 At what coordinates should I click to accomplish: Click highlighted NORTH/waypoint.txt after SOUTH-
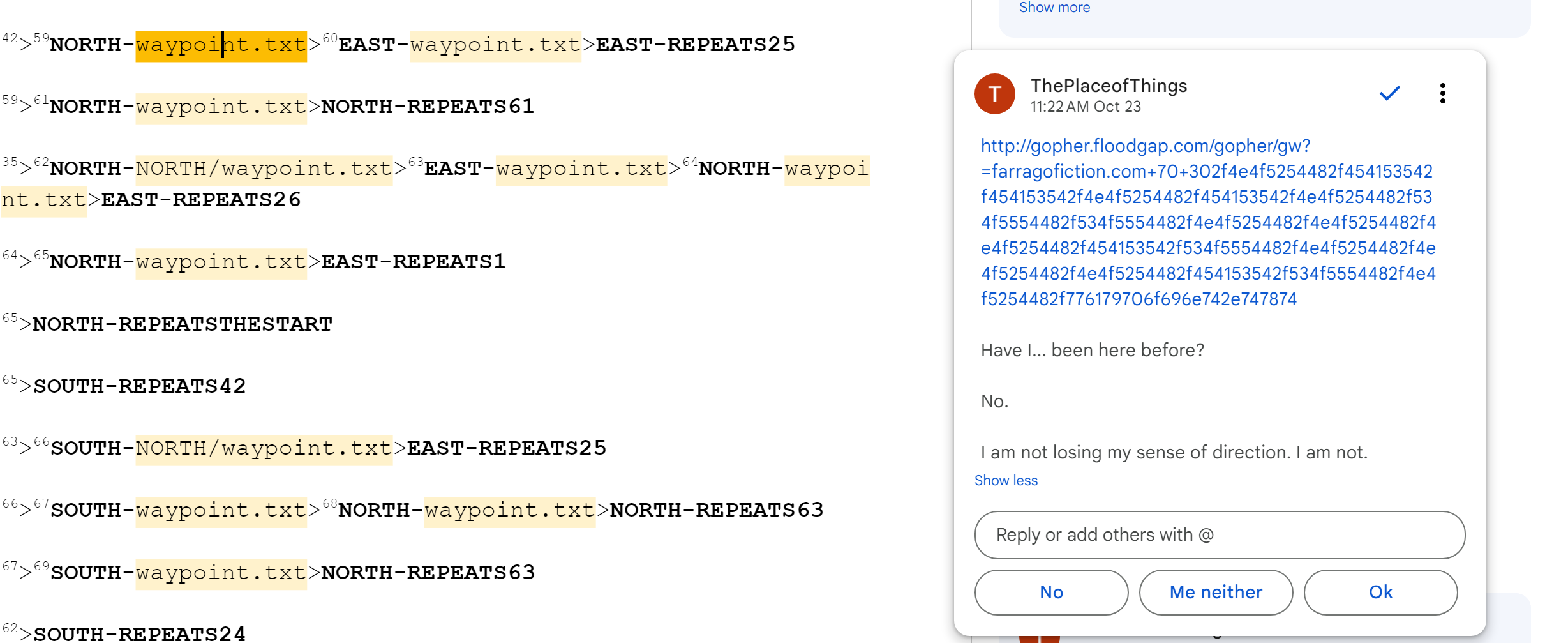(264, 448)
